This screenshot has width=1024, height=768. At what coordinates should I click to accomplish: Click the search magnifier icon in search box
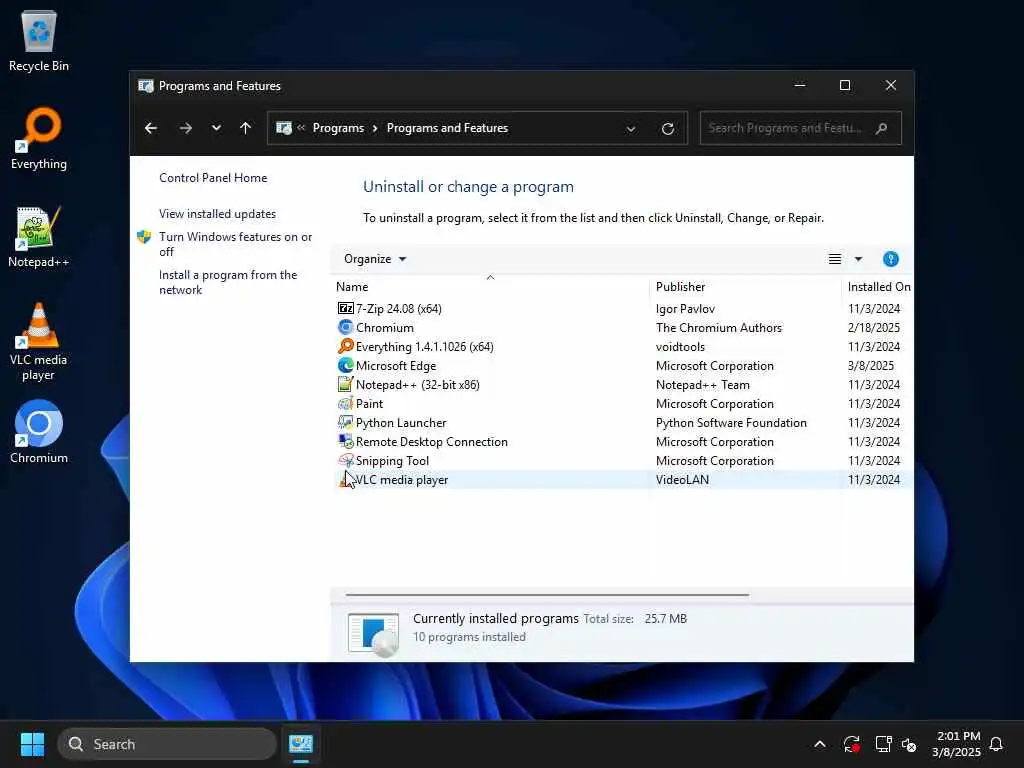(881, 128)
